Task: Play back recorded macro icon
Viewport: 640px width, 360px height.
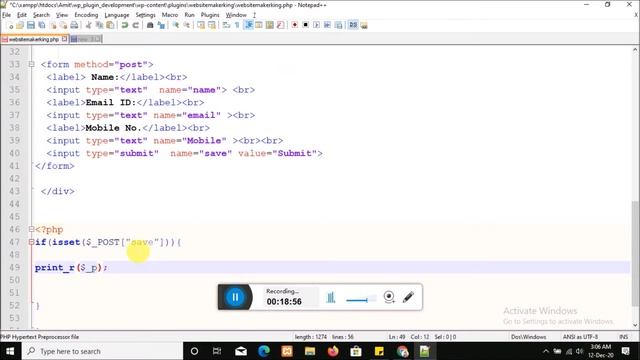Action: [x=316, y=25]
